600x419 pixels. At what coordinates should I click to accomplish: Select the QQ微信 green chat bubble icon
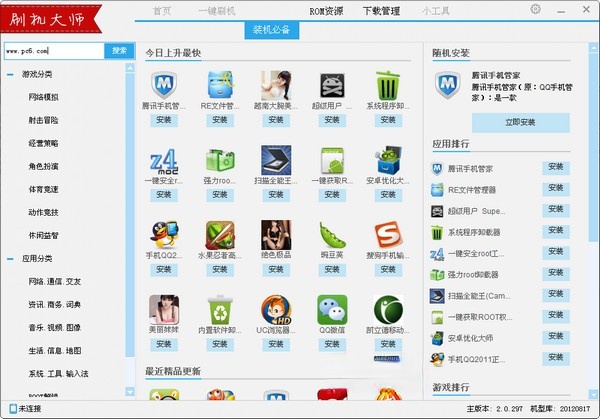332,310
